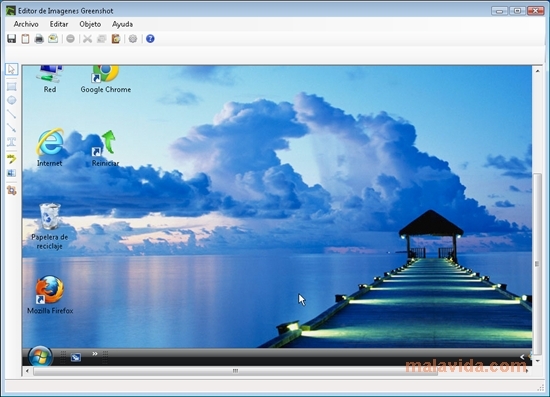Viewport: 550px width, 397px height.
Task: Click the Save floppy disk icon
Action: (12, 39)
